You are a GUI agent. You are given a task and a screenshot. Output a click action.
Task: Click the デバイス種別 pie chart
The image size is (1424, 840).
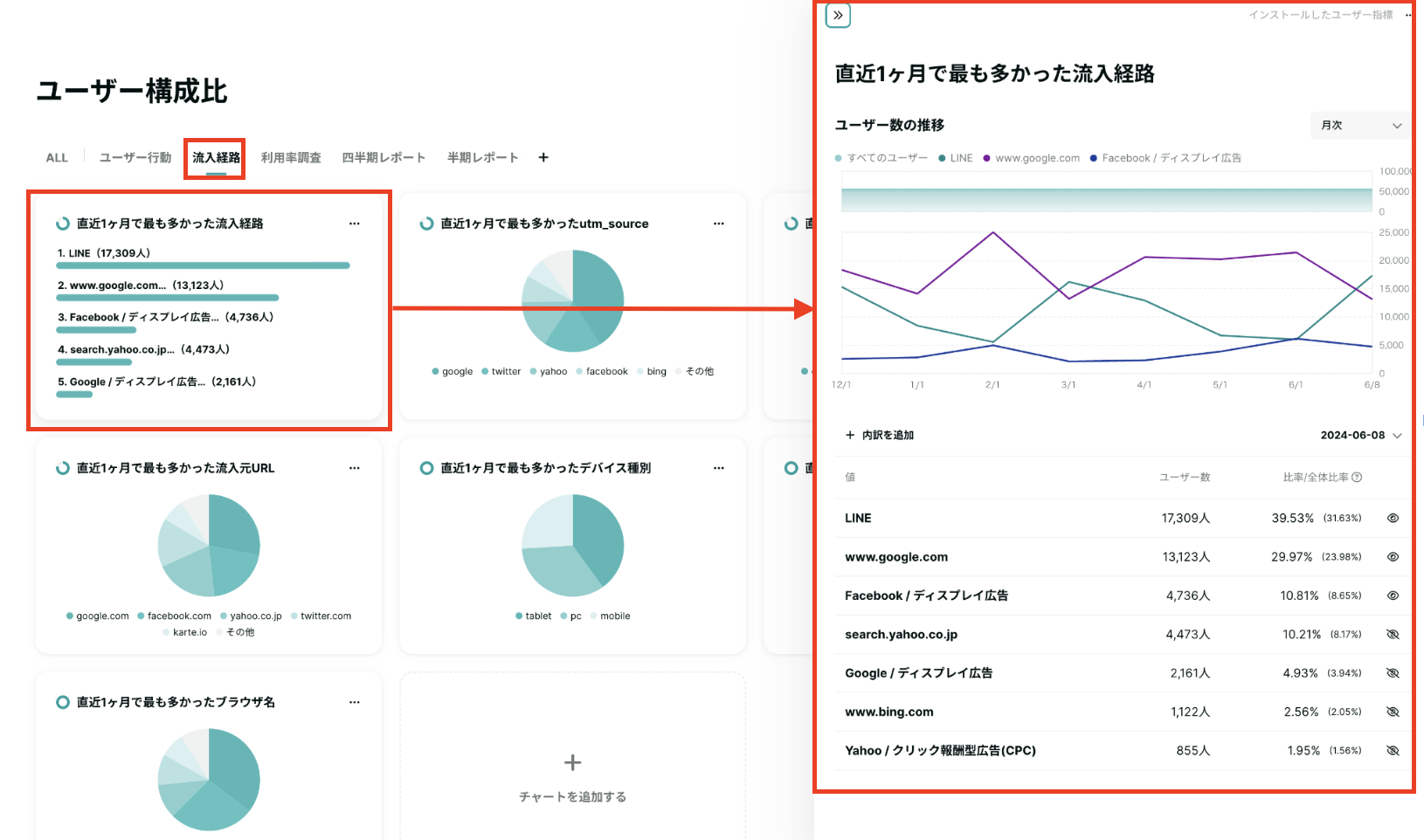[573, 546]
